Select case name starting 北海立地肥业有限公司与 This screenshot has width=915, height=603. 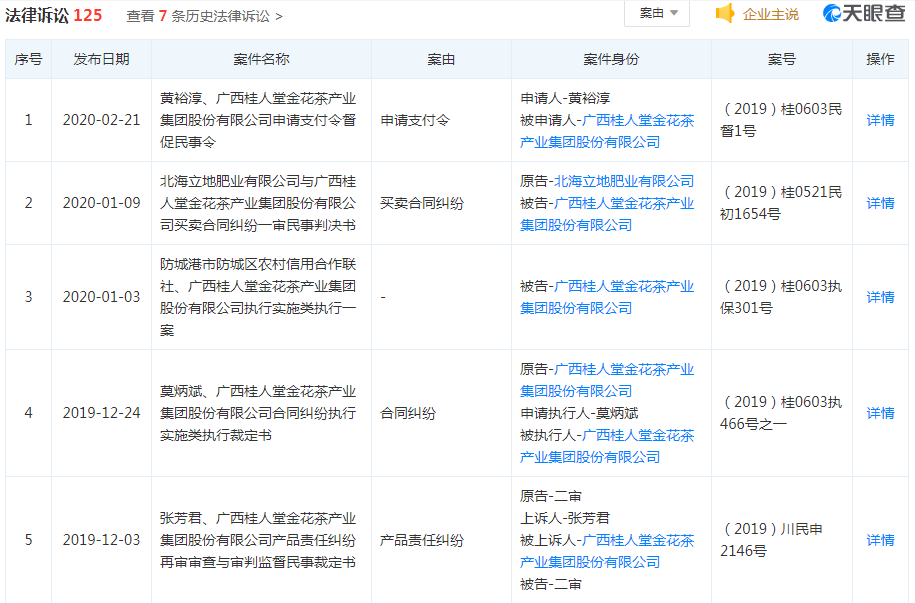[258, 203]
